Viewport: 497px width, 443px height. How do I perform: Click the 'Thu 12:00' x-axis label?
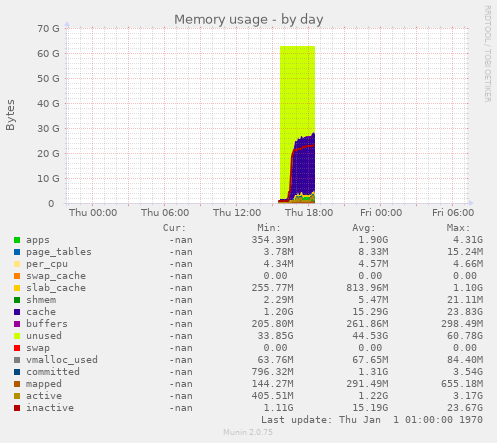(237, 213)
